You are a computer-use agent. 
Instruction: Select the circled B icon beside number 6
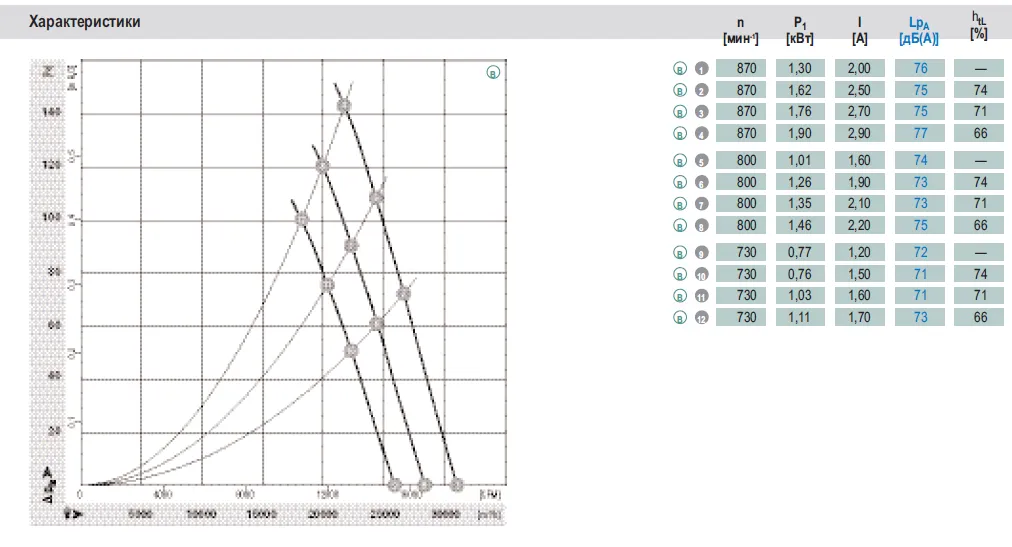point(680,183)
